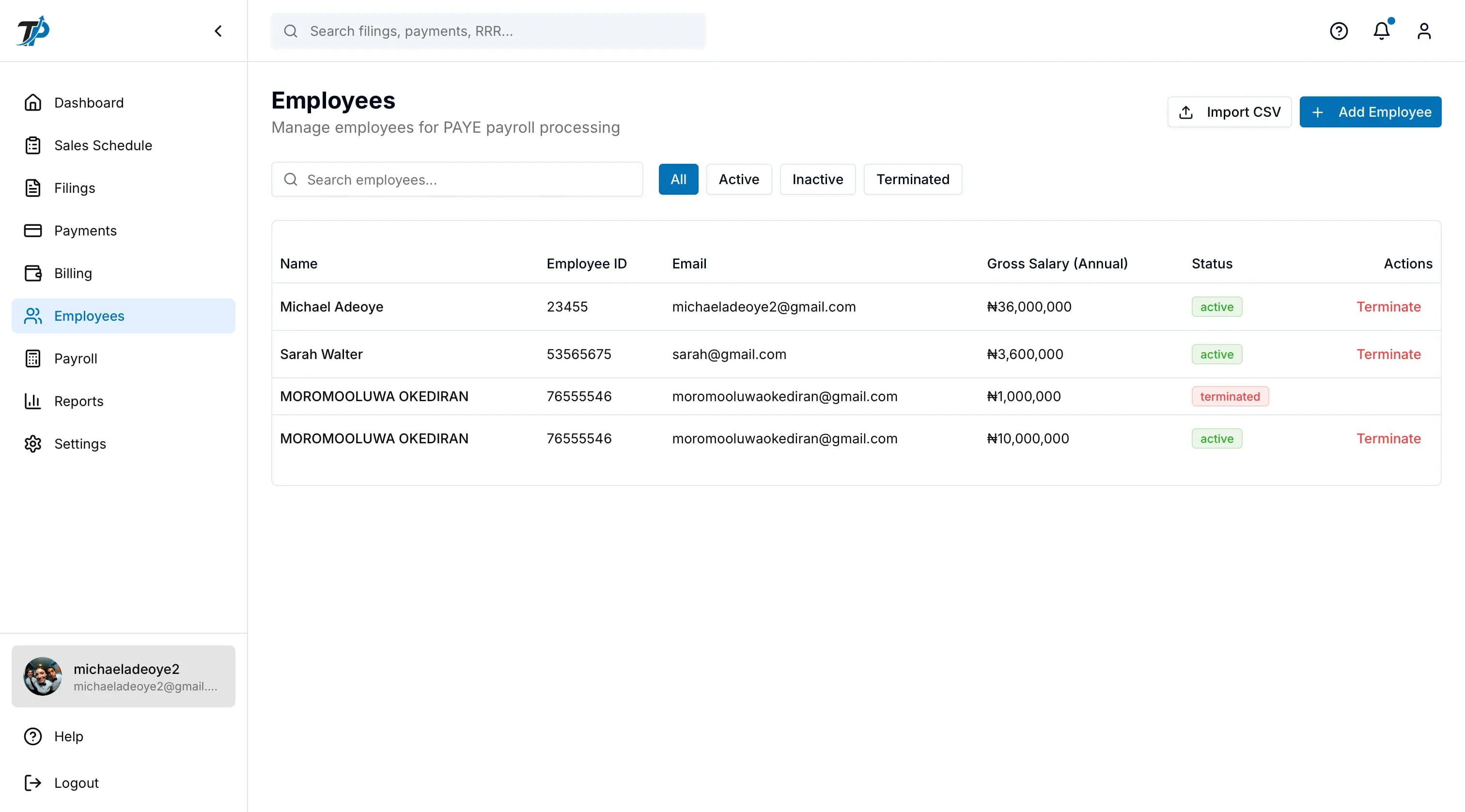Open the Help link at the sidebar bottom

(124, 736)
